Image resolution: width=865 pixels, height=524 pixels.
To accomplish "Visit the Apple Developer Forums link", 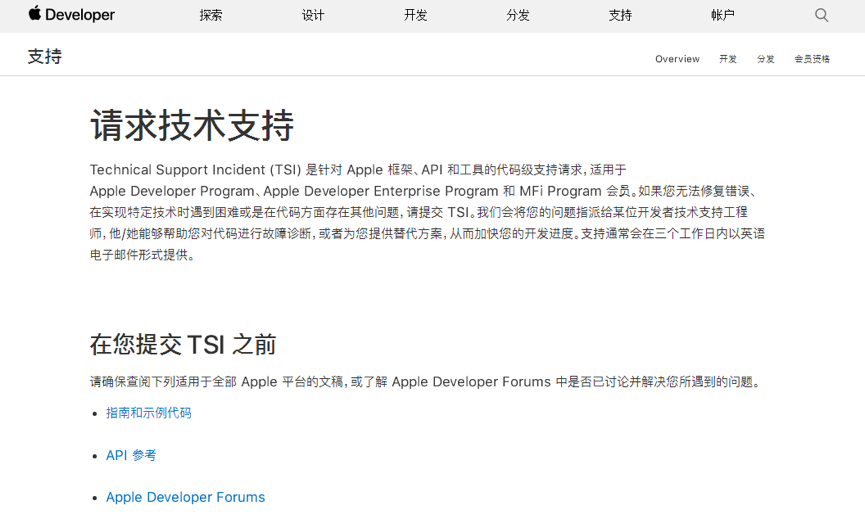I will [x=185, y=497].
